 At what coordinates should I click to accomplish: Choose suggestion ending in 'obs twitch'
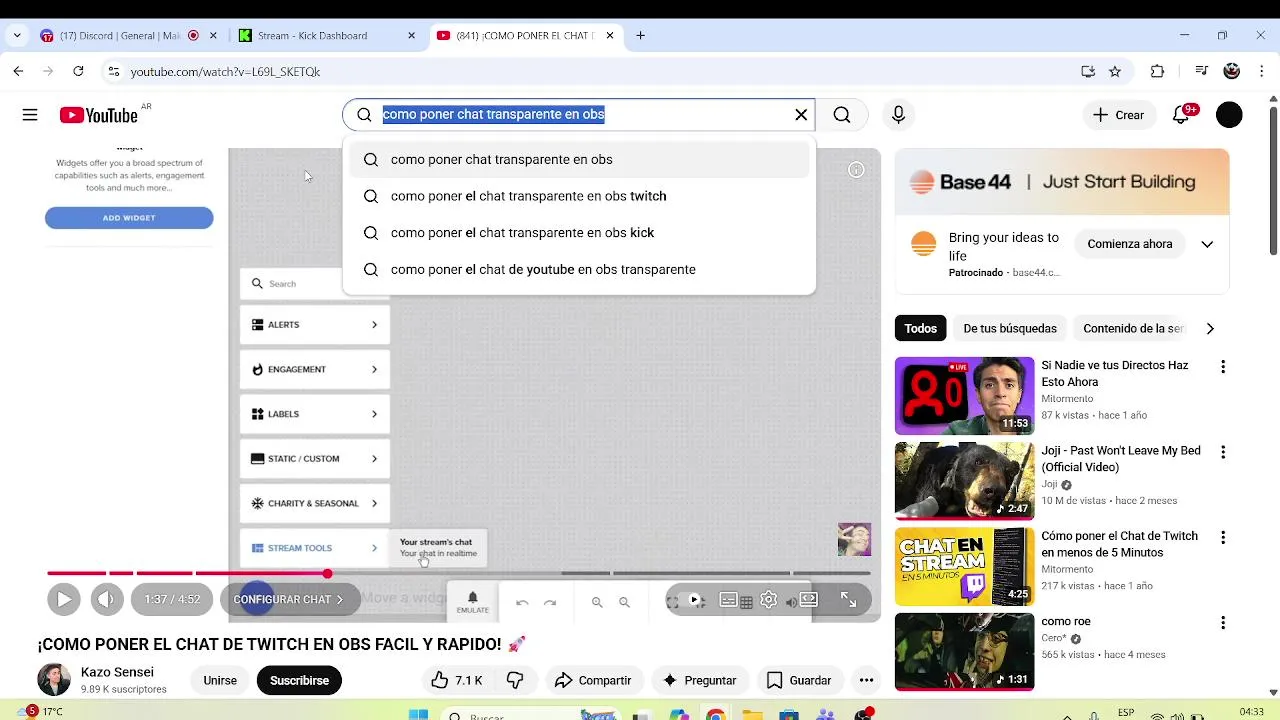579,196
